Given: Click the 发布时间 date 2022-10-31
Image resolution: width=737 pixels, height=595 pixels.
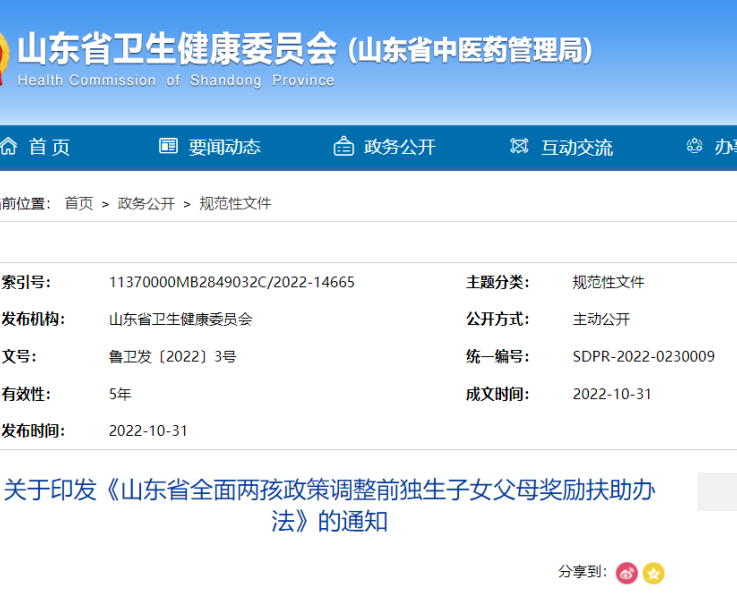Looking at the screenshot, I should [x=148, y=431].
